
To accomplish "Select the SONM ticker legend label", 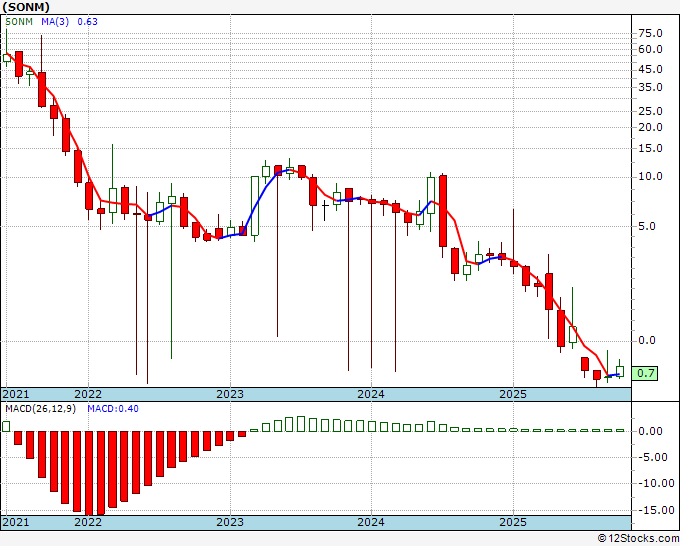I will coord(19,22).
